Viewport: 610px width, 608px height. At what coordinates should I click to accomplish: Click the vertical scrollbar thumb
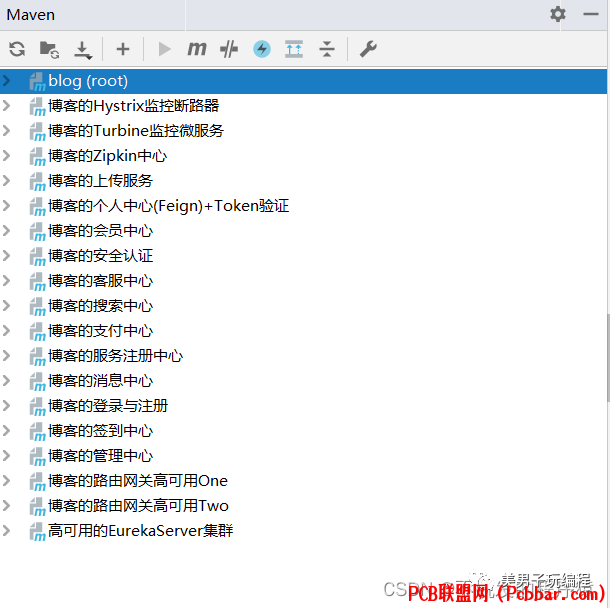point(608,357)
